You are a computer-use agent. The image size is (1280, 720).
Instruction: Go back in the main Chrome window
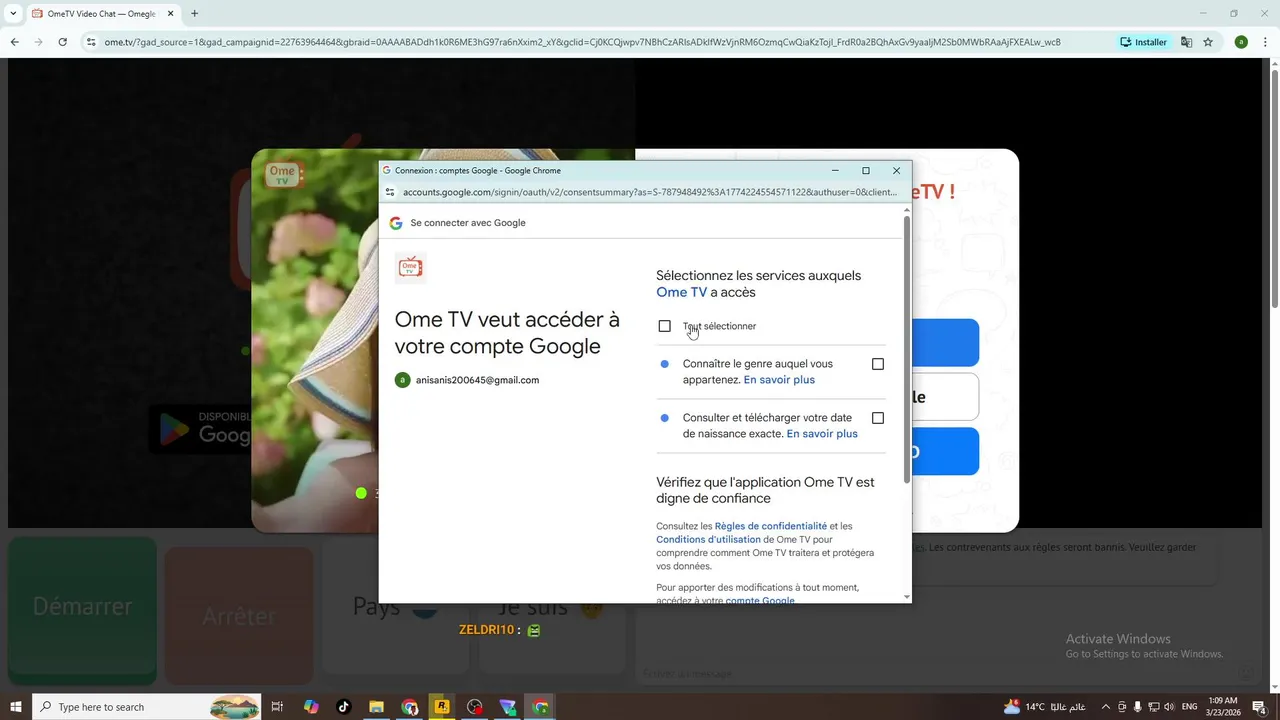14,42
